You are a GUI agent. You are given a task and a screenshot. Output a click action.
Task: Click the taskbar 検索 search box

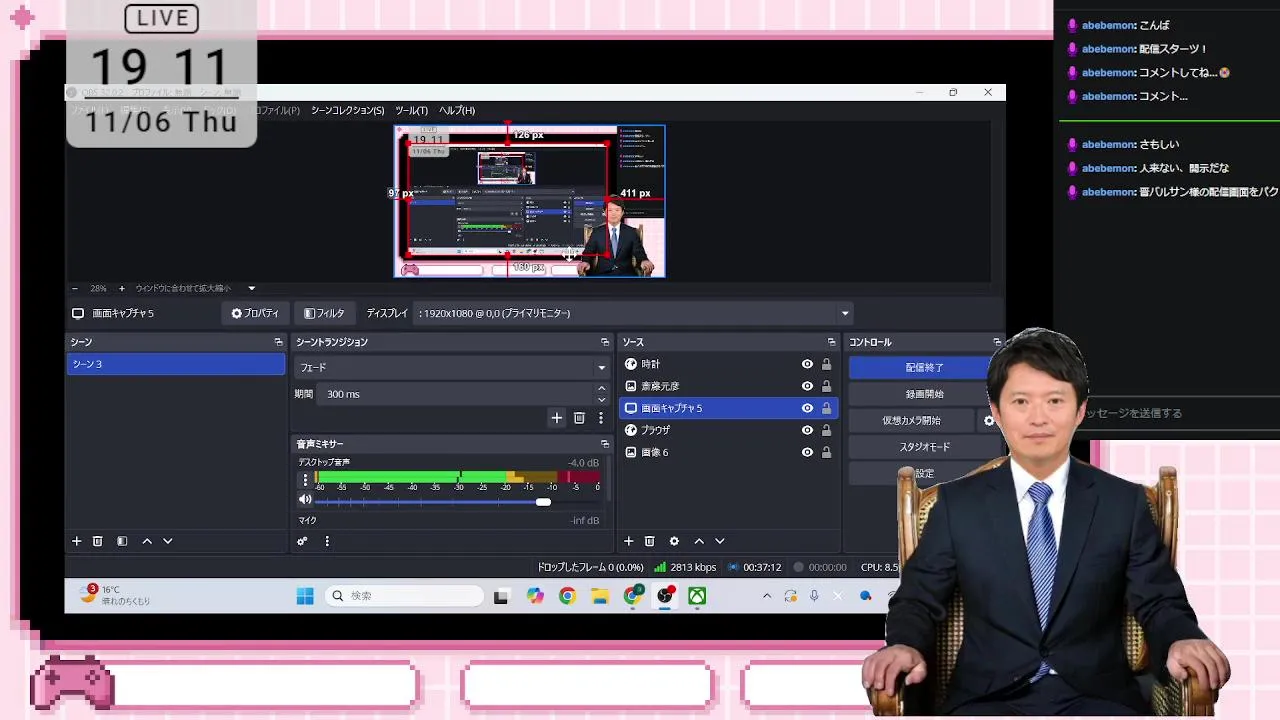(x=404, y=596)
